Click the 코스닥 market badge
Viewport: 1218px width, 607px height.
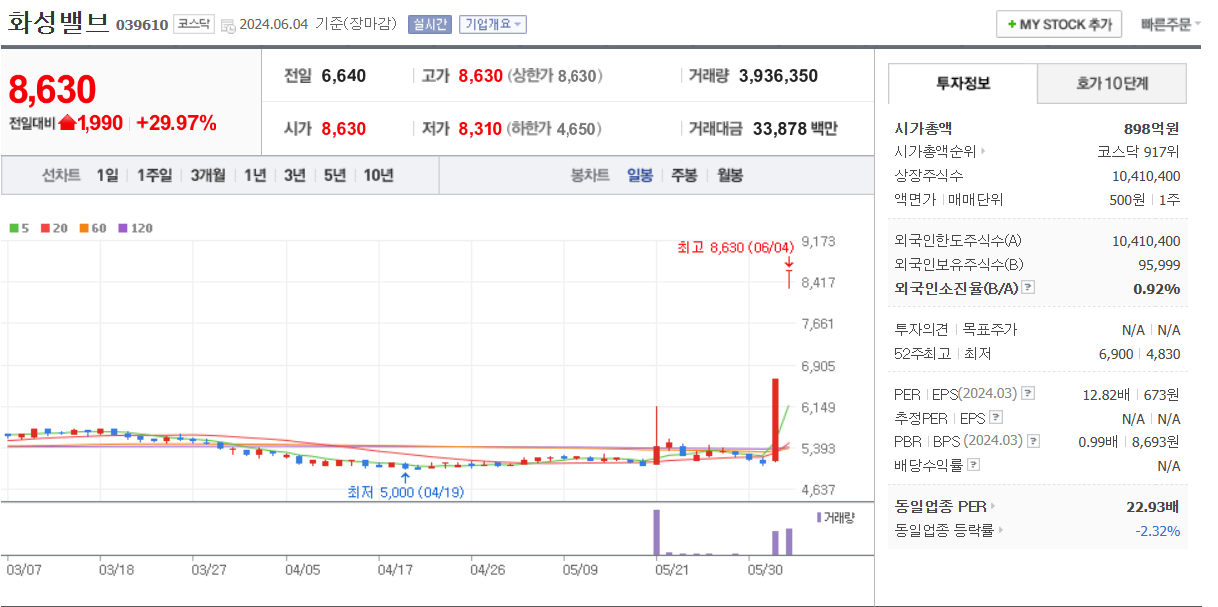tap(193, 24)
